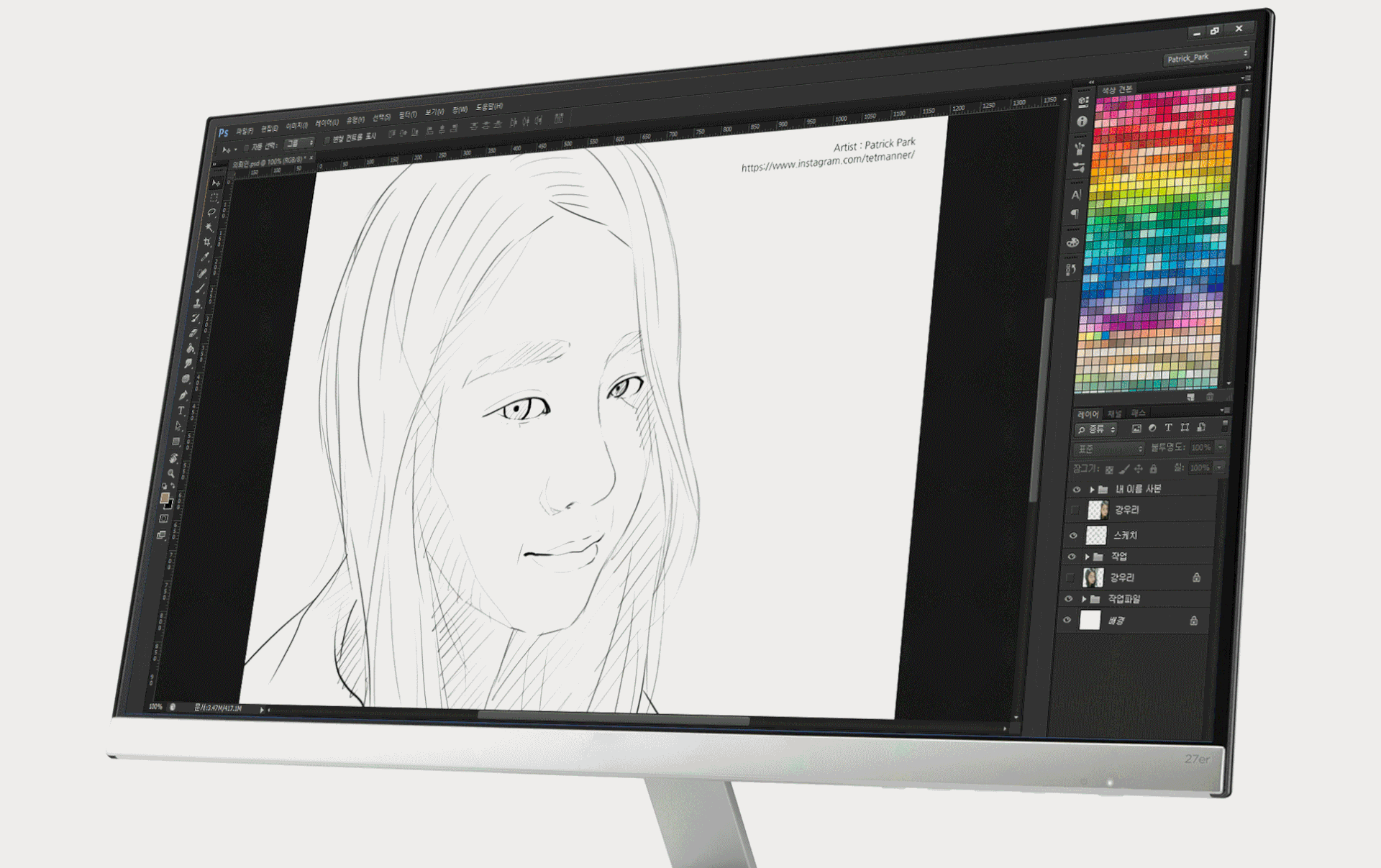Switch to the 패스 tab
Viewport: 1381px width, 868px height.
pyautogui.click(x=1138, y=413)
